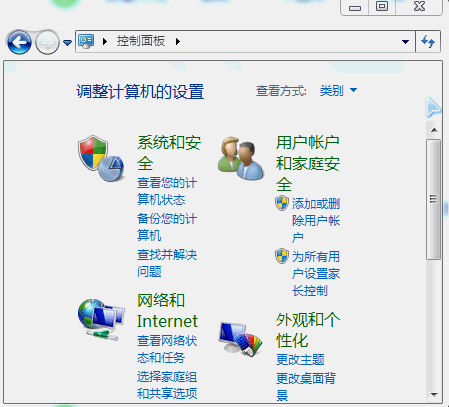Open the System and Security shield icon
The width and height of the screenshot is (449, 407).
coord(101,159)
